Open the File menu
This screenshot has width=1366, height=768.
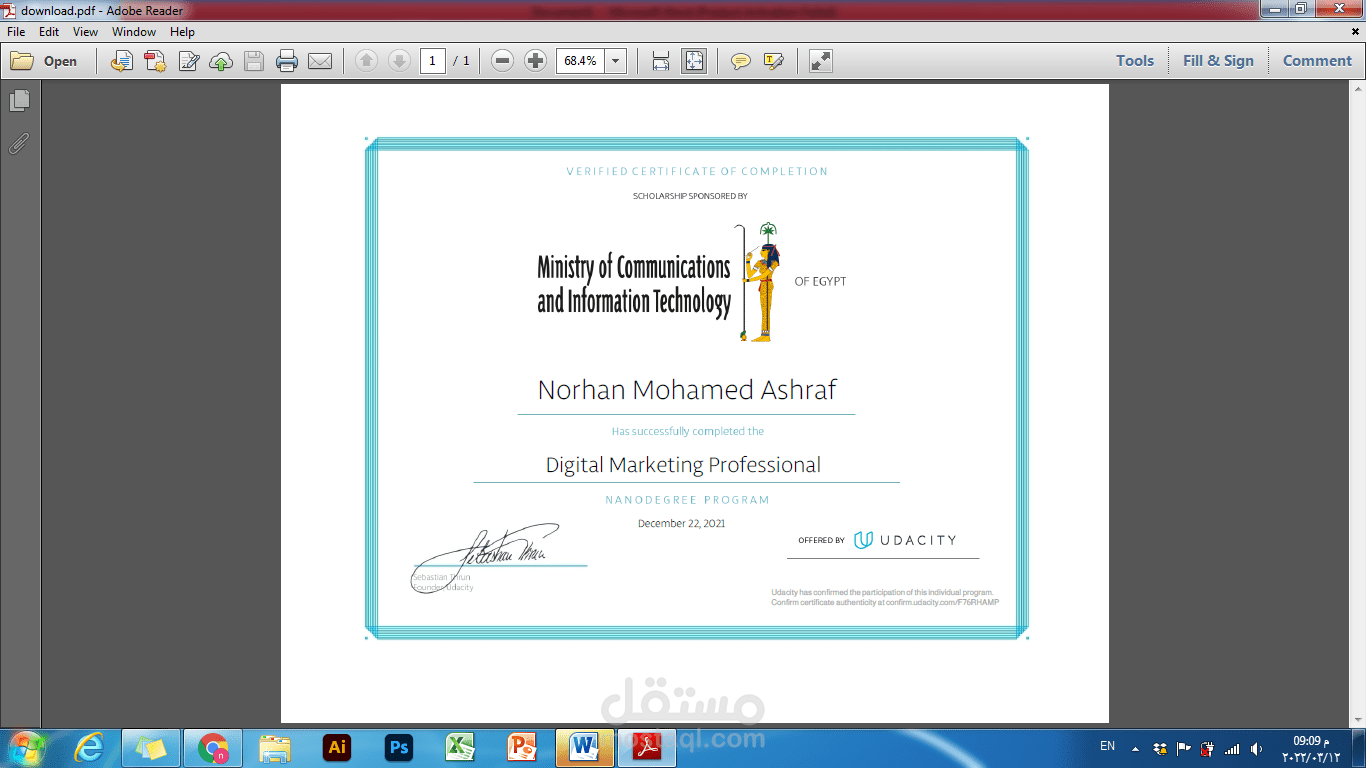click(16, 32)
